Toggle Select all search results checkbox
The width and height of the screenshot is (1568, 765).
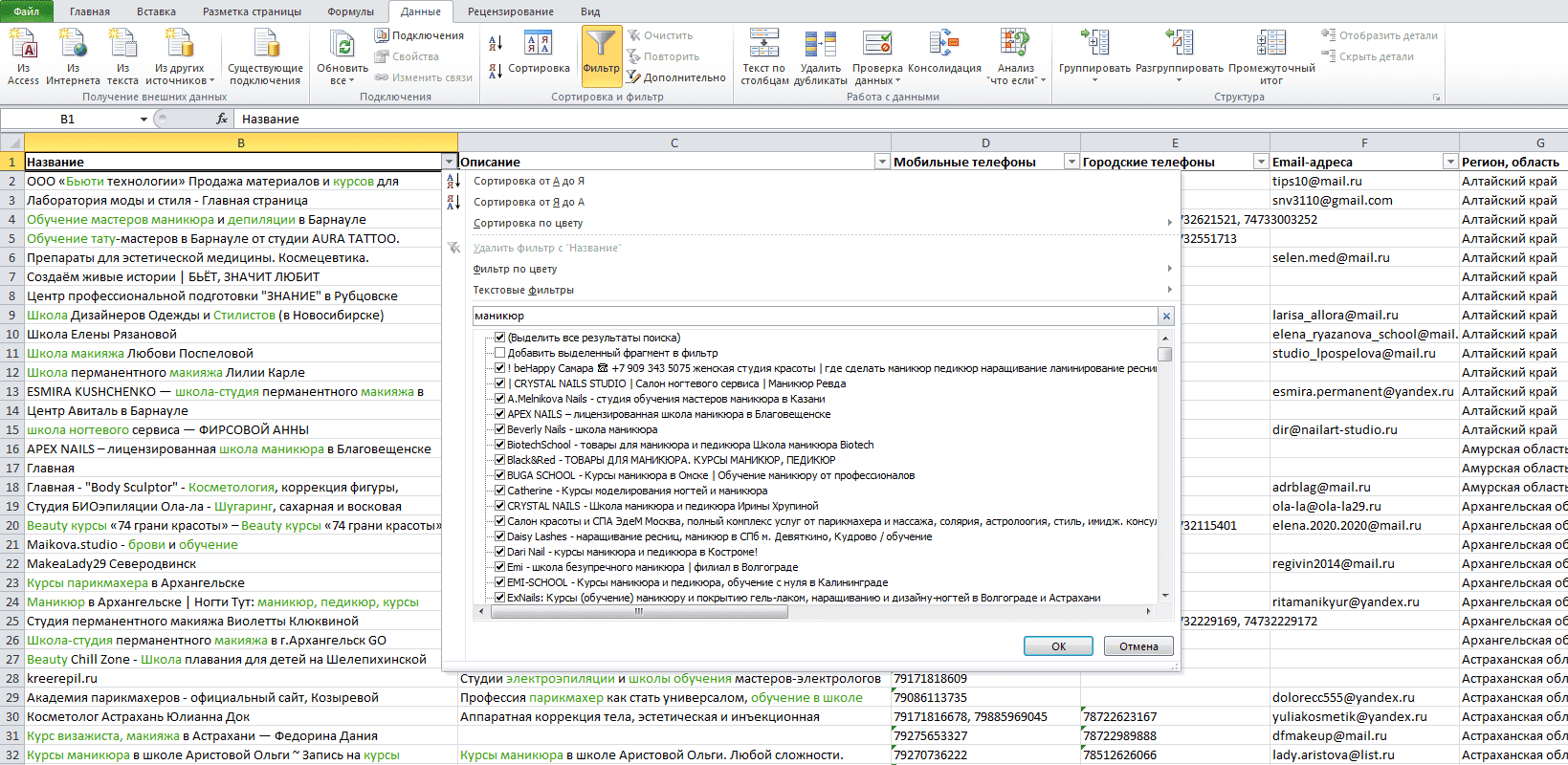pos(499,338)
